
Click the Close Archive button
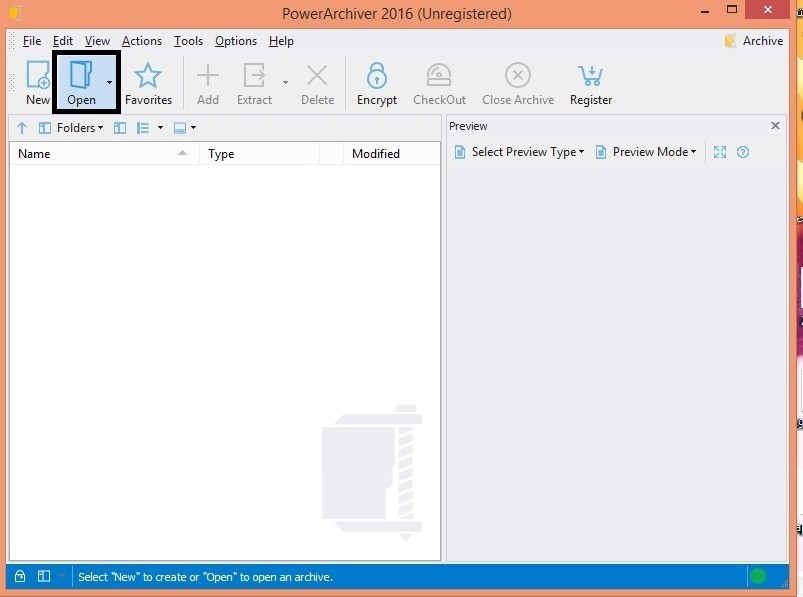tap(518, 83)
